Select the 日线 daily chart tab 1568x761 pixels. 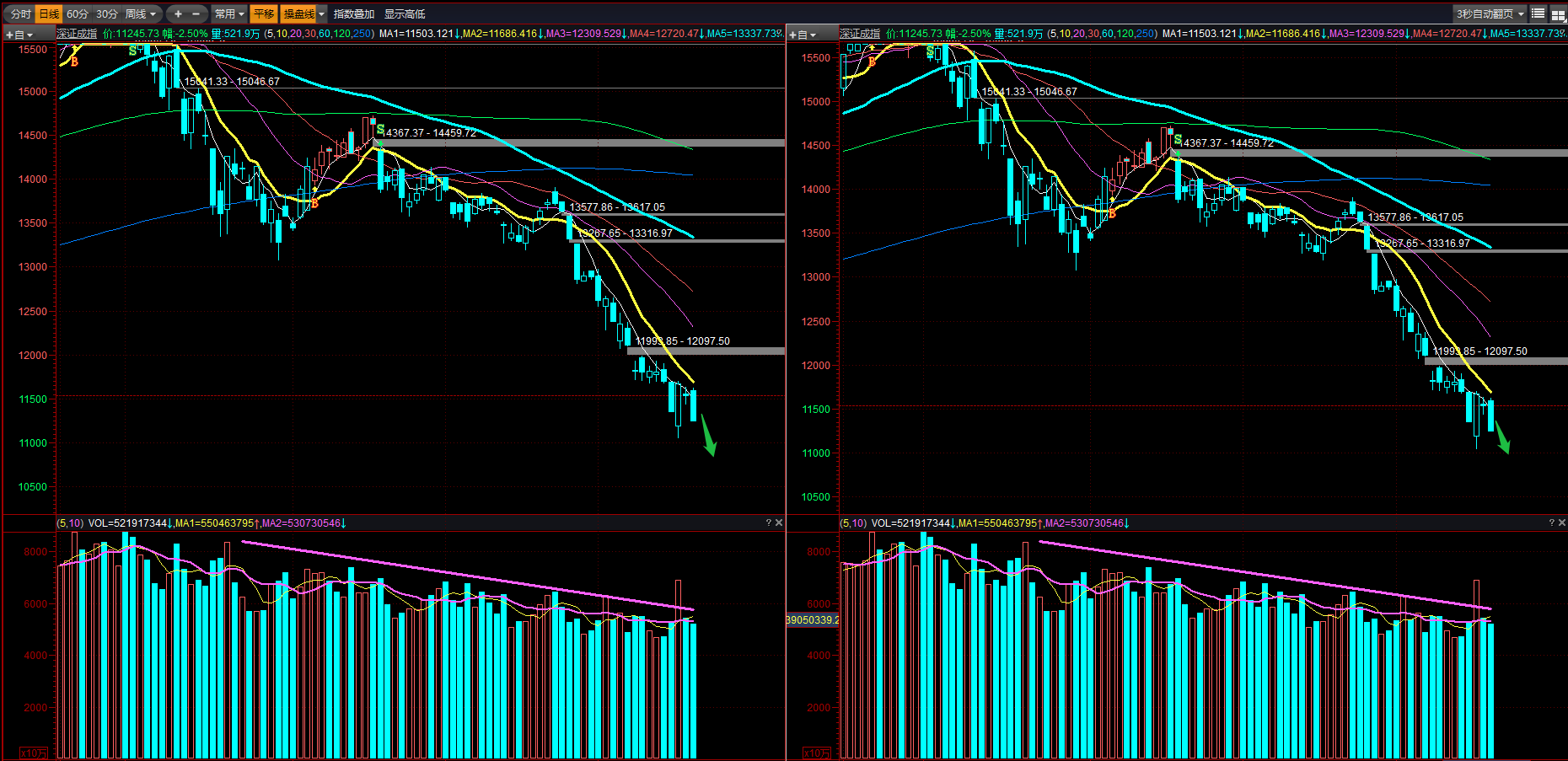(49, 13)
